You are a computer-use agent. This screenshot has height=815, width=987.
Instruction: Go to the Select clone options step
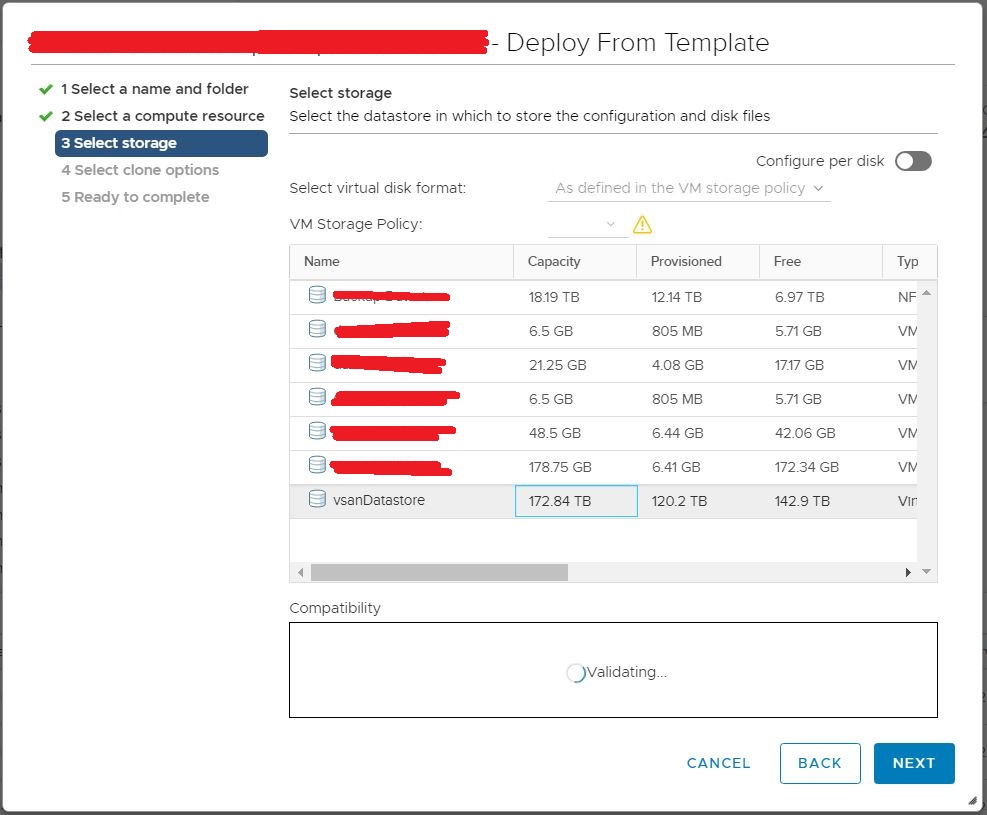(140, 170)
